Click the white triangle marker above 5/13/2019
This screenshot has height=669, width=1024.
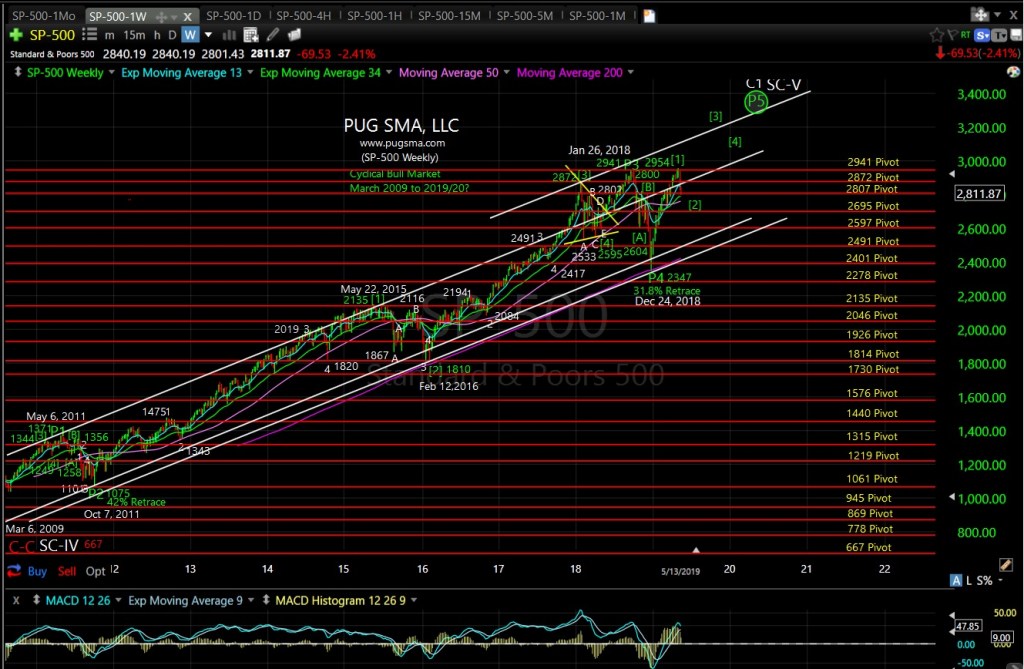(696, 550)
